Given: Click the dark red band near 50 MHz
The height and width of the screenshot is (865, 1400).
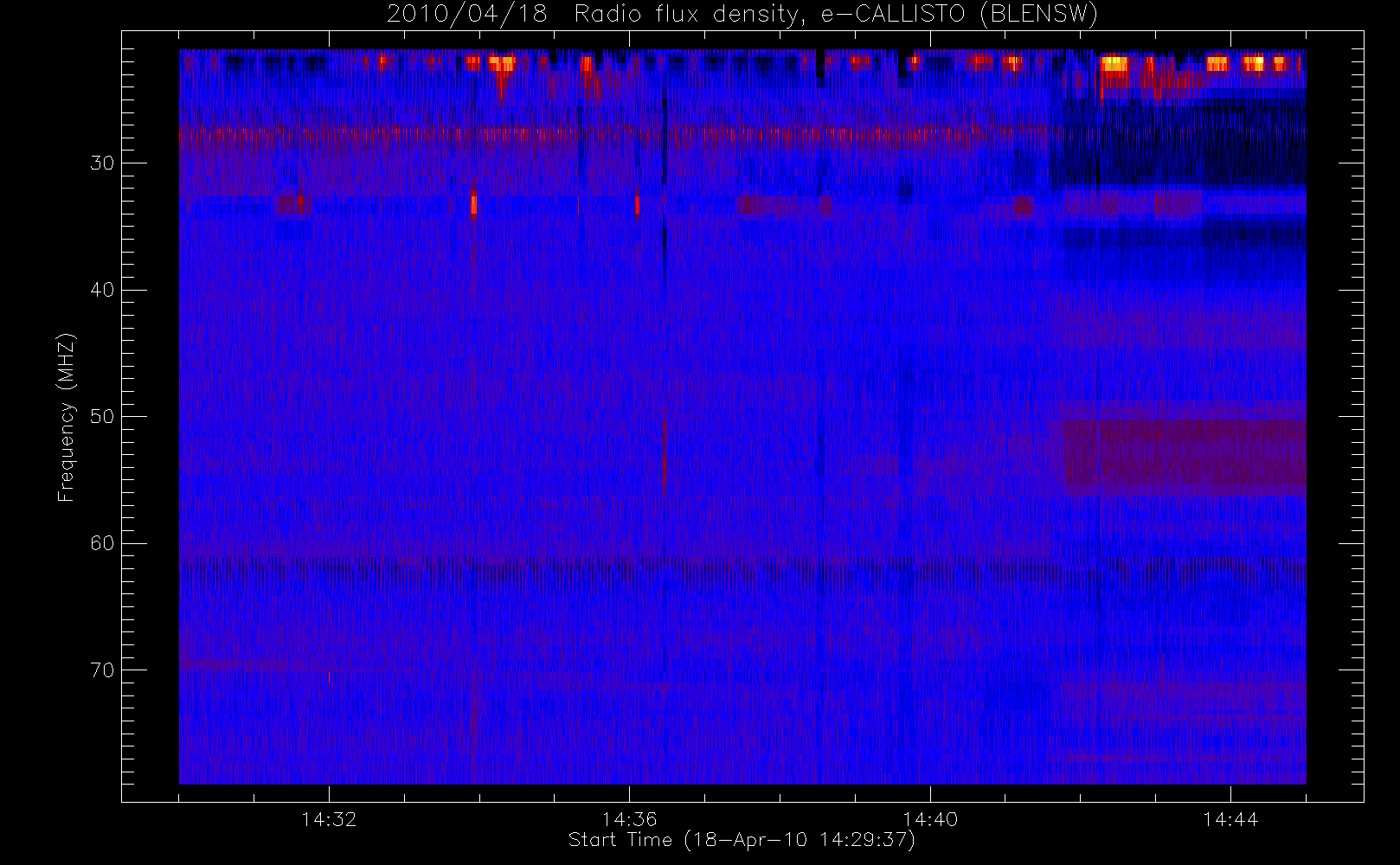Looking at the screenshot, I should click(x=1184, y=458).
